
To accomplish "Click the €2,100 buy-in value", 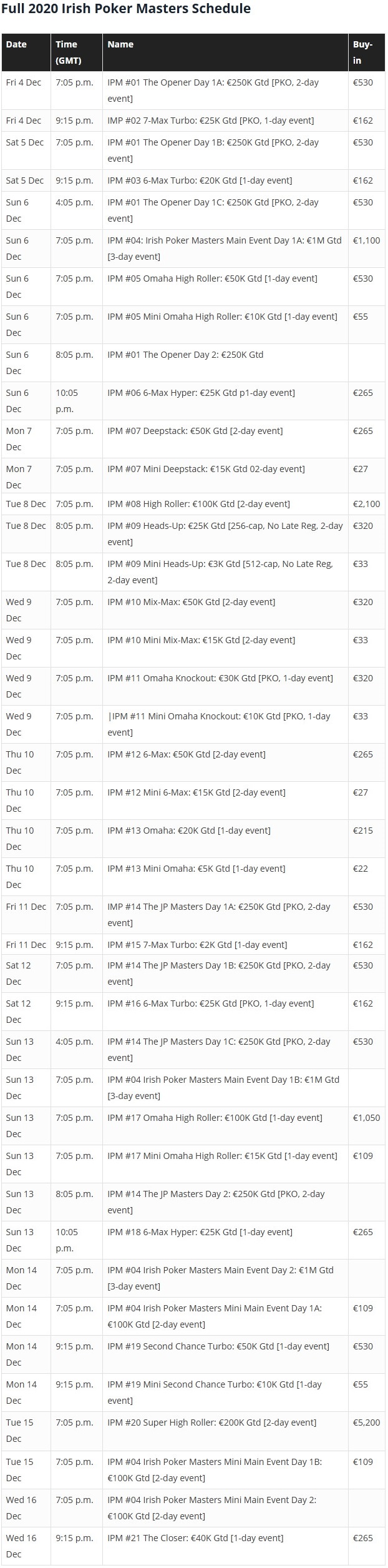I will (x=367, y=504).
